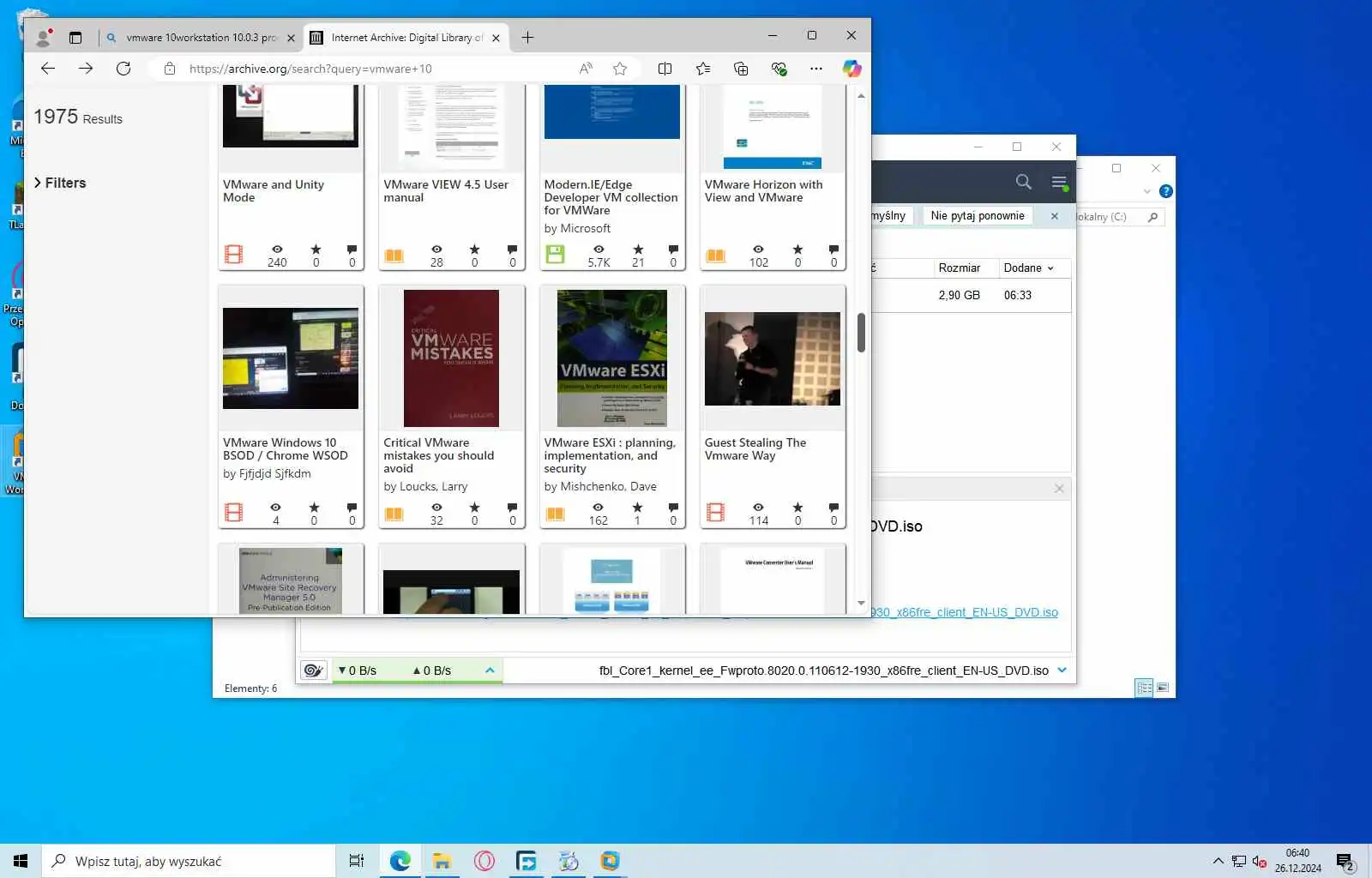Click the reviews icon on VMware ESXi card
This screenshot has height=878, width=1372.
click(x=673, y=508)
